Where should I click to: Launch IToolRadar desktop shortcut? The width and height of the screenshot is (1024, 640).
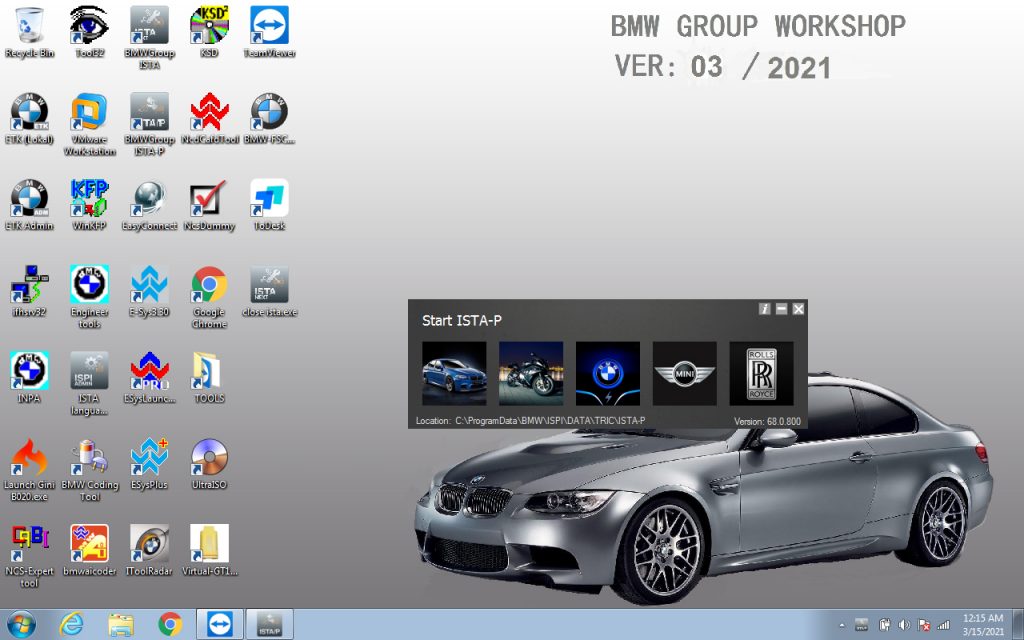pyautogui.click(x=149, y=550)
